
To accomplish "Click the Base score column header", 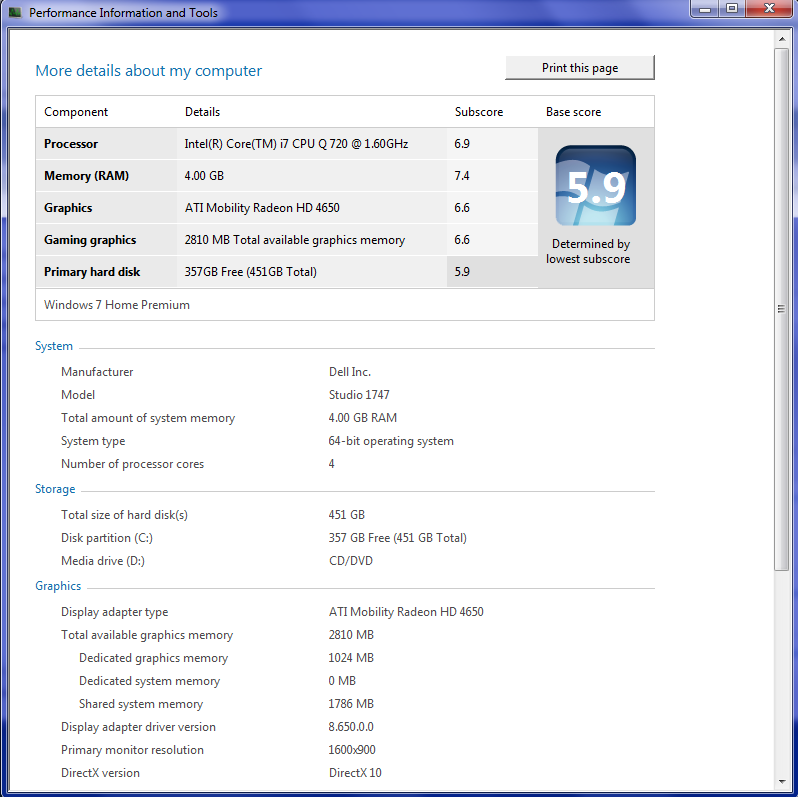I will (574, 112).
